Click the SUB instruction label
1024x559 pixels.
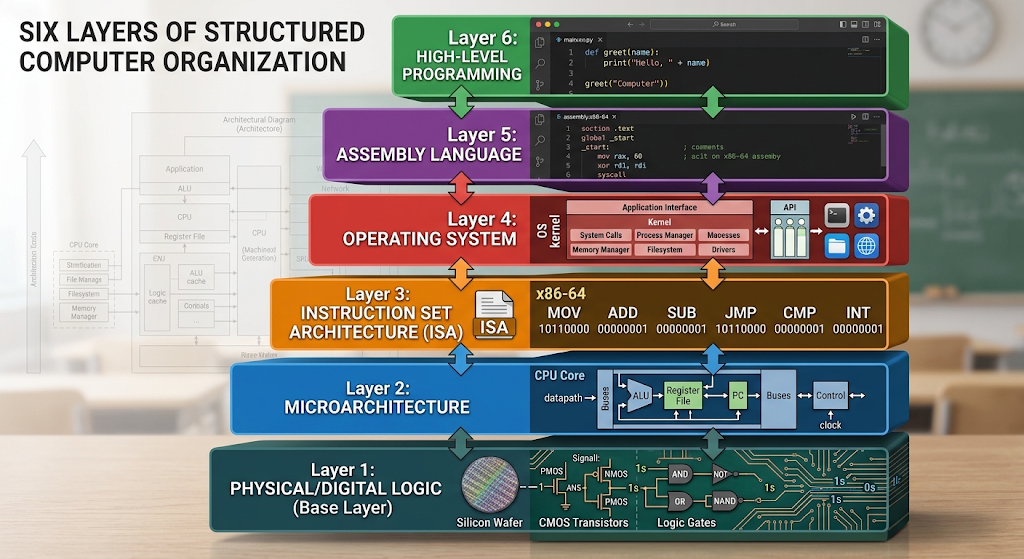pos(681,313)
